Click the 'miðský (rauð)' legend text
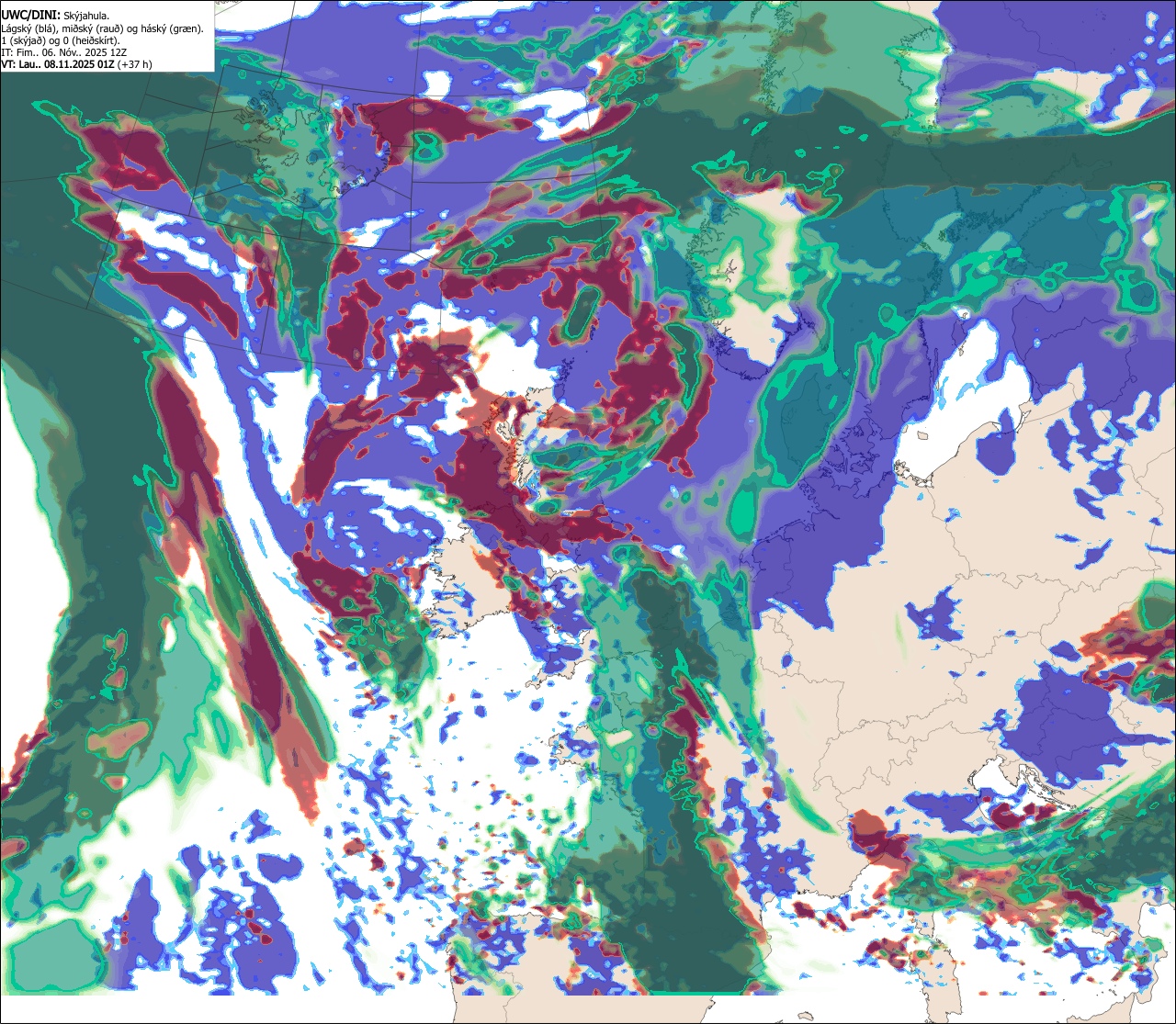The height and width of the screenshot is (1024, 1176). [93, 29]
